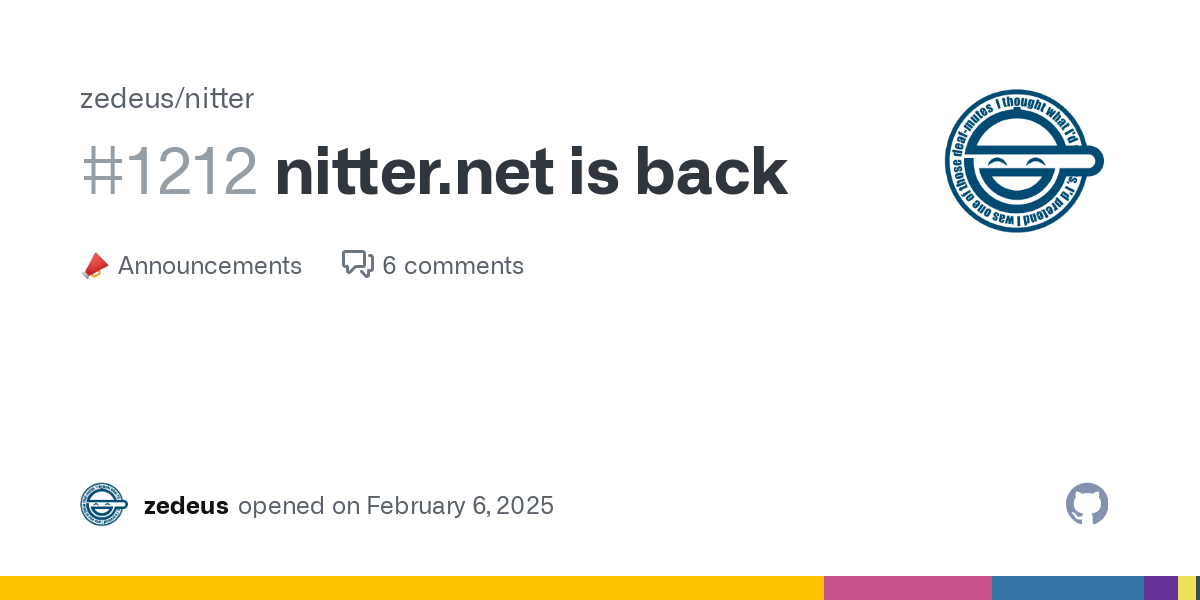Select the pink language bar segment

[x=907, y=588]
